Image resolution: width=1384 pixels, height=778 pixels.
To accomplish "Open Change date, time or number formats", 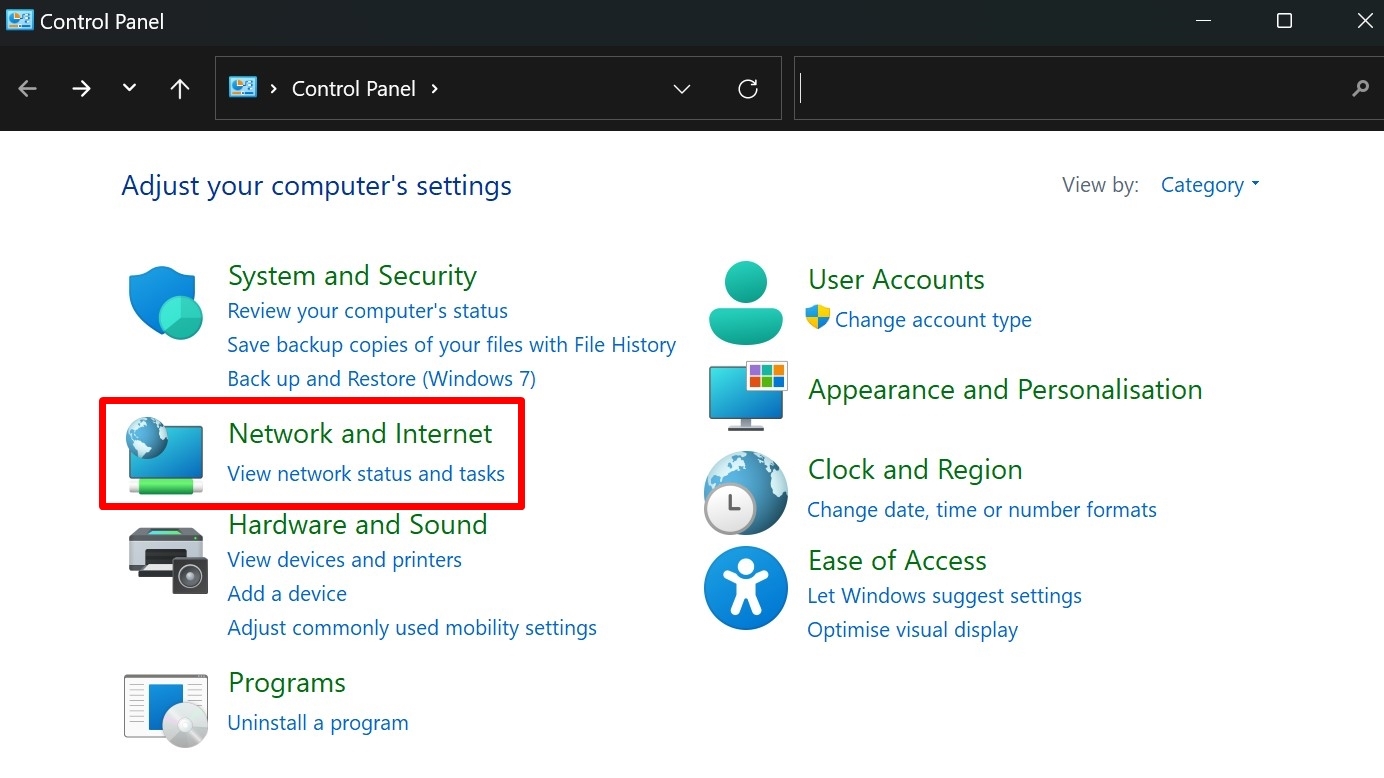I will pyautogui.click(x=982, y=510).
